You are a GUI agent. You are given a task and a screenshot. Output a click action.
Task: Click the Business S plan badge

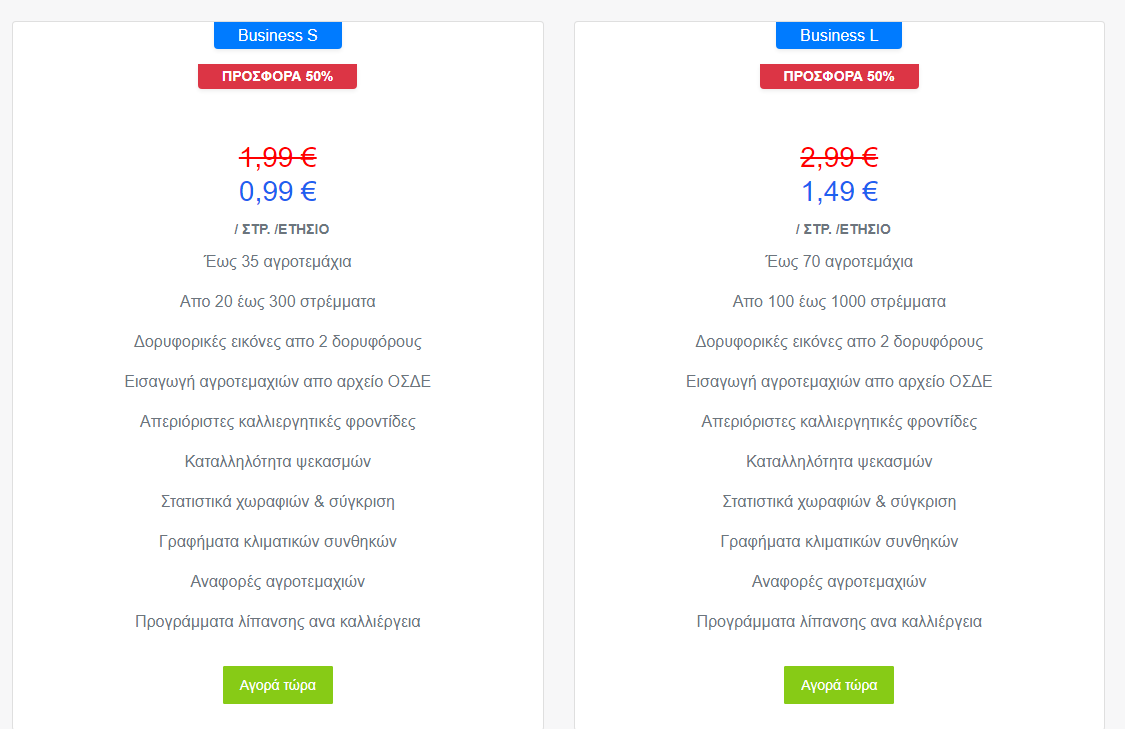[x=278, y=36]
